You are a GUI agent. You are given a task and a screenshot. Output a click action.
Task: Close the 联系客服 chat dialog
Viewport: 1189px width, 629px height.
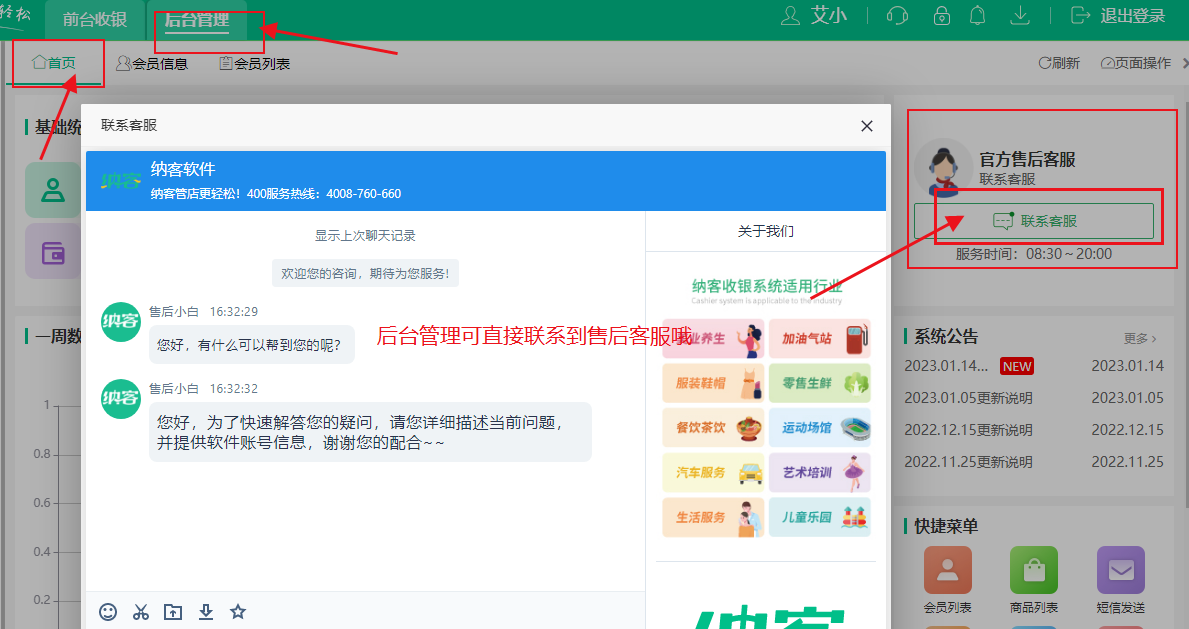point(867,126)
